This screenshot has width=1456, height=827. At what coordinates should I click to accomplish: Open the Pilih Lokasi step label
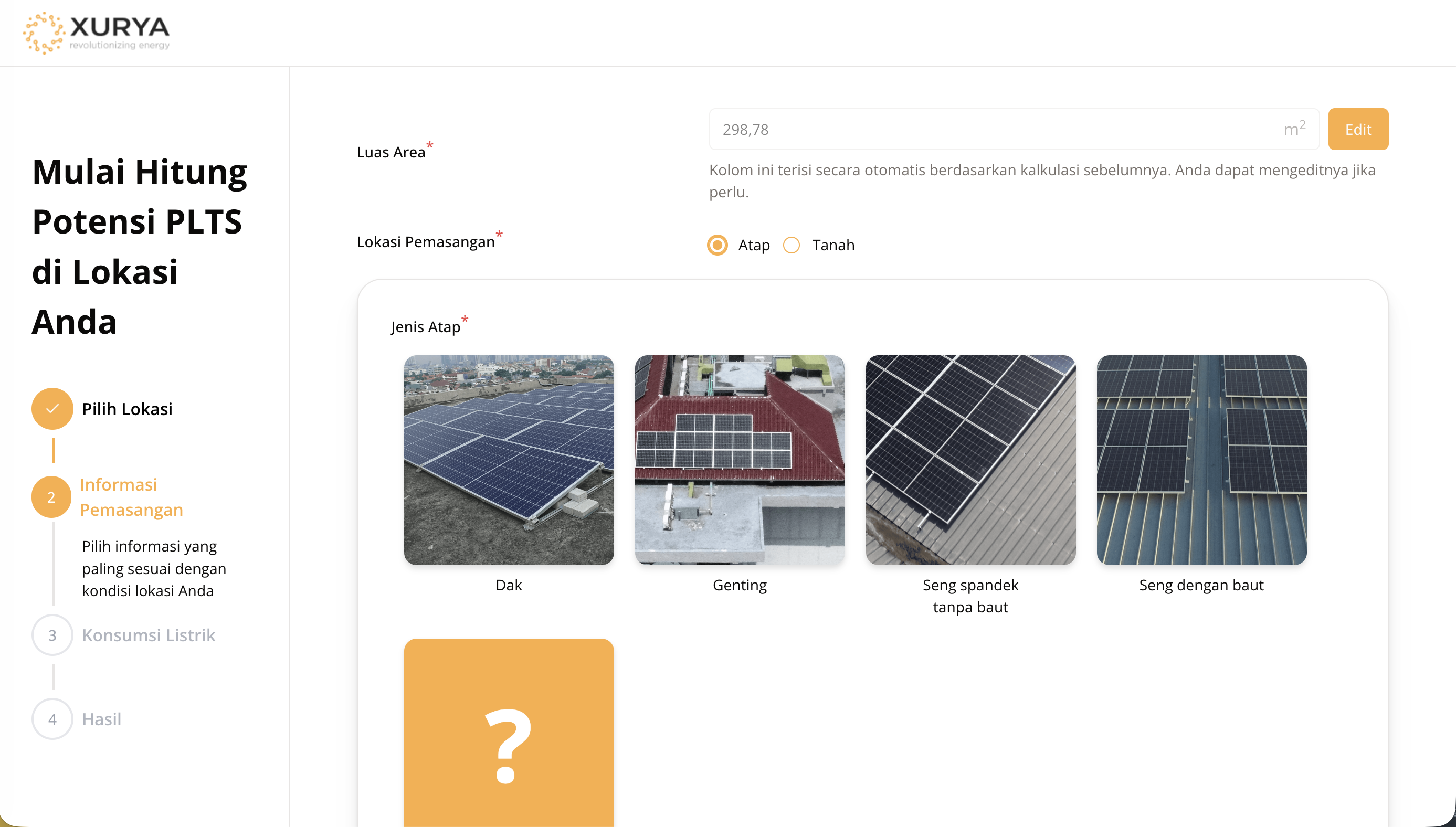pos(127,408)
